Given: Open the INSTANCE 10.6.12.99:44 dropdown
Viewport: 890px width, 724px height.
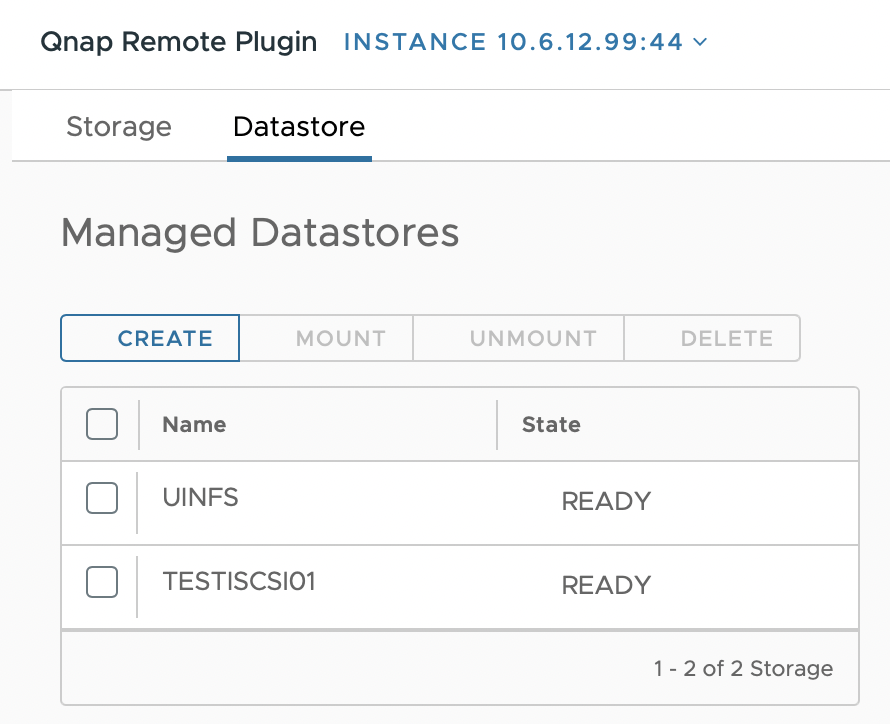Looking at the screenshot, I should pos(513,42).
